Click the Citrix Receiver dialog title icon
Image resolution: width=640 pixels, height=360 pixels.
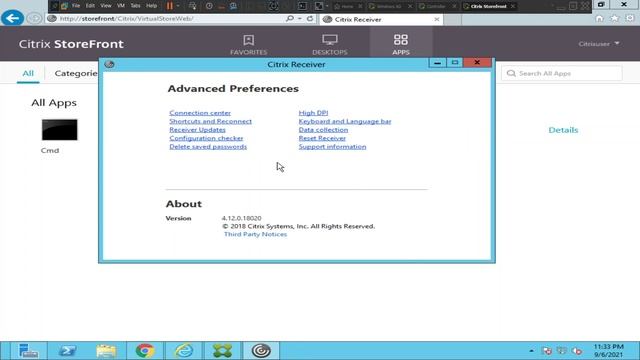(109, 64)
